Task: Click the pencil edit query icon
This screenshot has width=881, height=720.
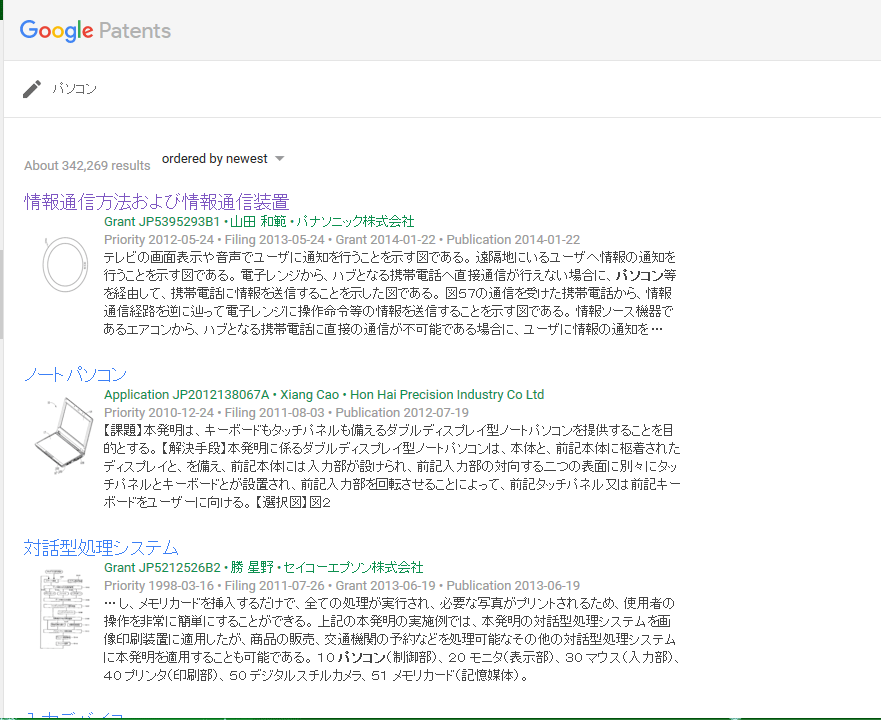Action: pyautogui.click(x=32, y=89)
